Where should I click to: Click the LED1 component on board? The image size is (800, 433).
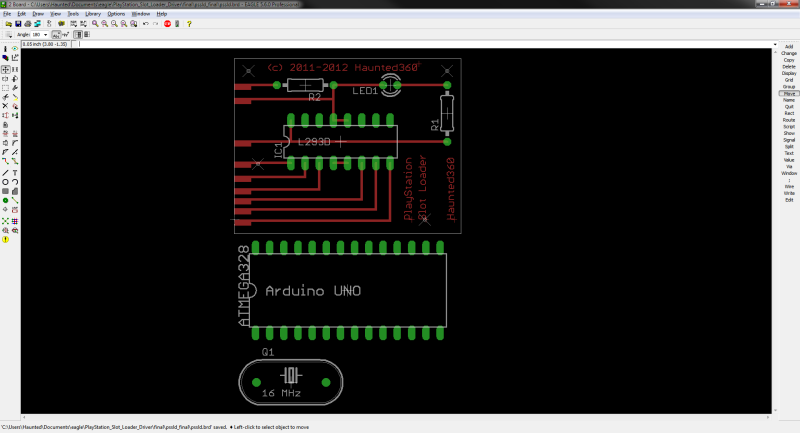pyautogui.click(x=390, y=85)
